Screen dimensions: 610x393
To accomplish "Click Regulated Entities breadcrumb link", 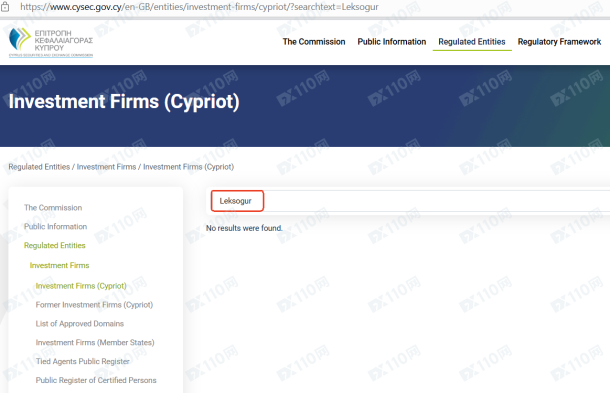I will click(39, 167).
